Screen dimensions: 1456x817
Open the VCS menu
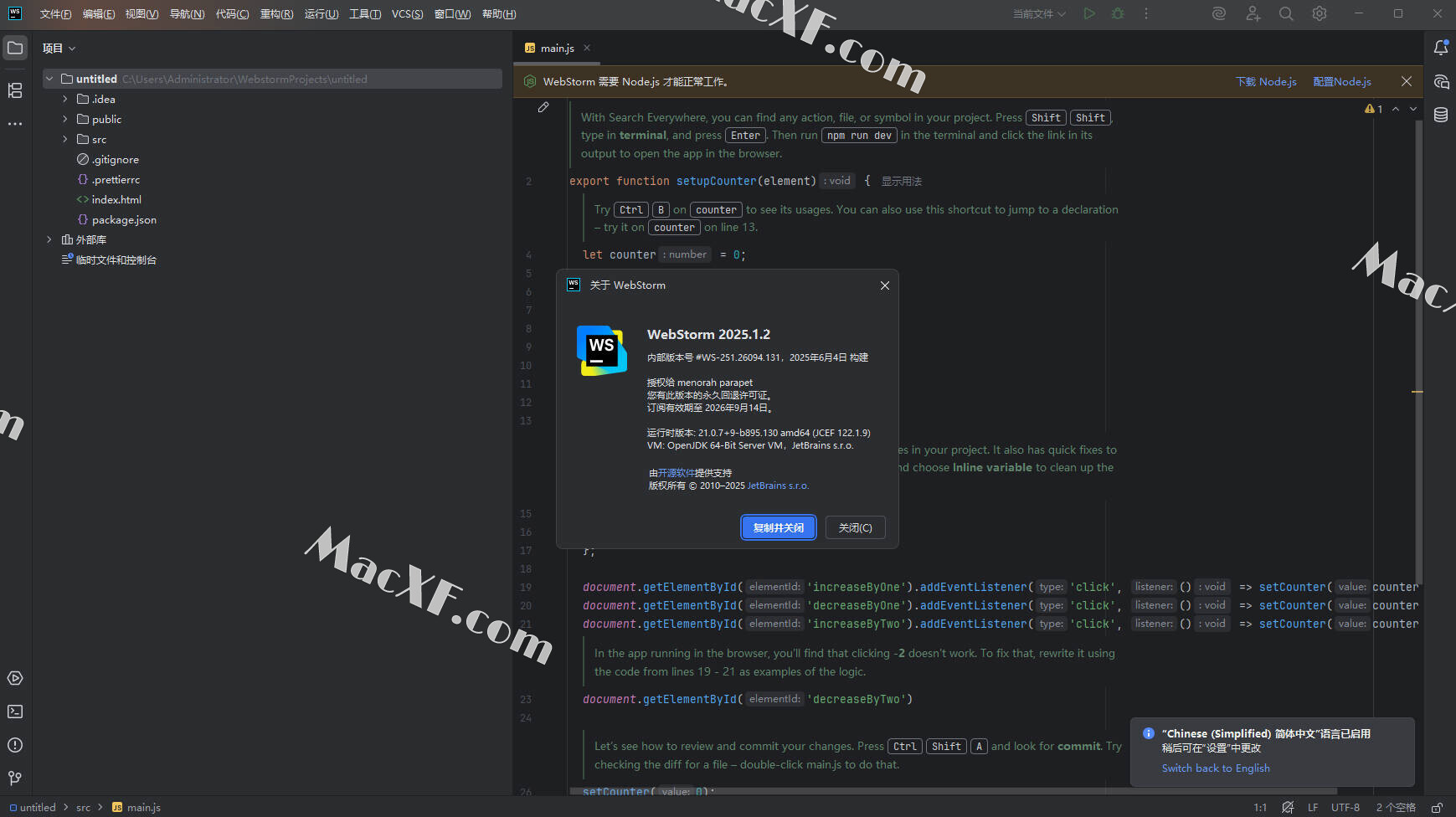(407, 13)
